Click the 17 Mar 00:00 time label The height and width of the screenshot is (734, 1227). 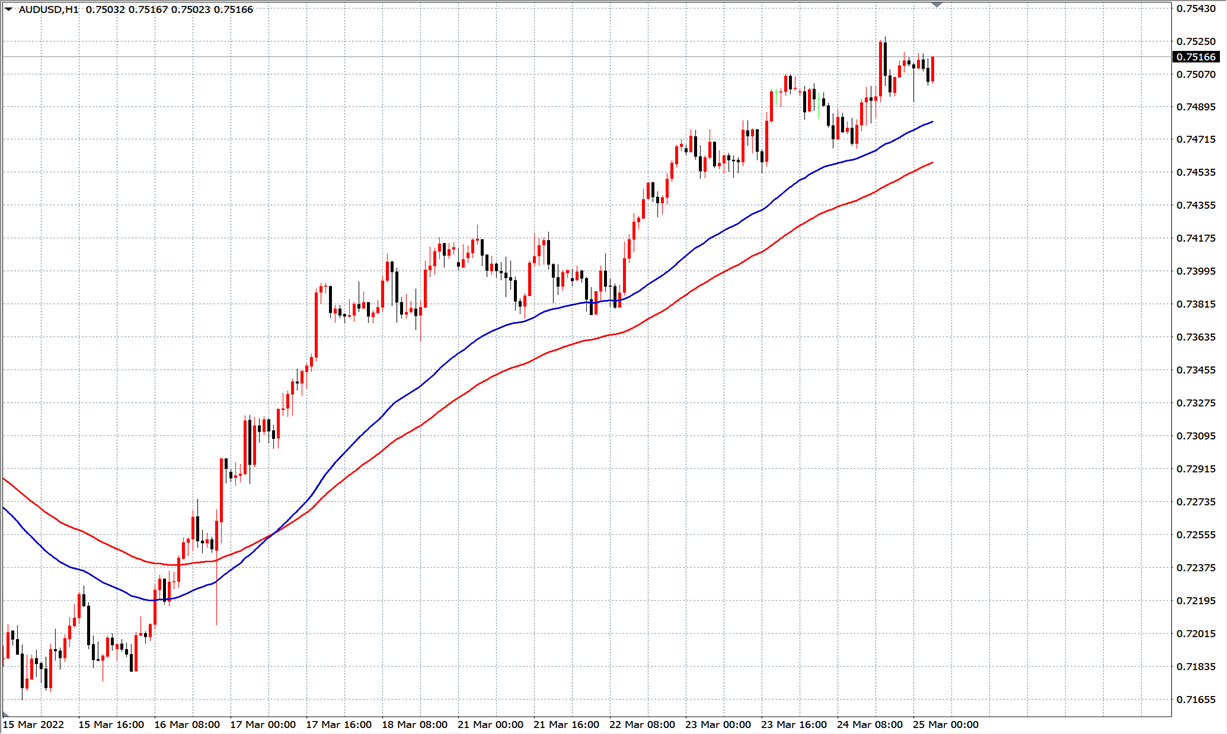pyautogui.click(x=263, y=724)
